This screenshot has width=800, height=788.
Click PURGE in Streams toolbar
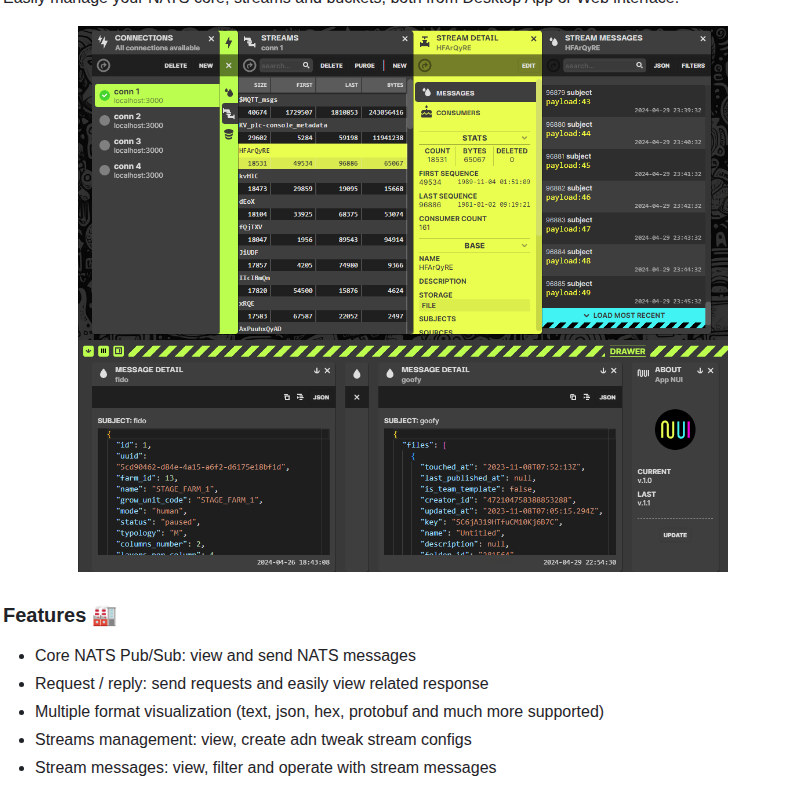tap(364, 65)
